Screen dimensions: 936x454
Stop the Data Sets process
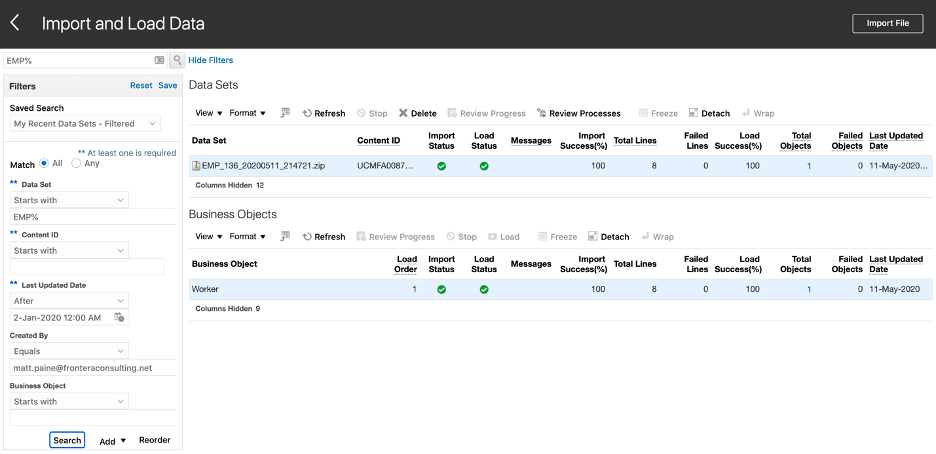click(x=372, y=113)
